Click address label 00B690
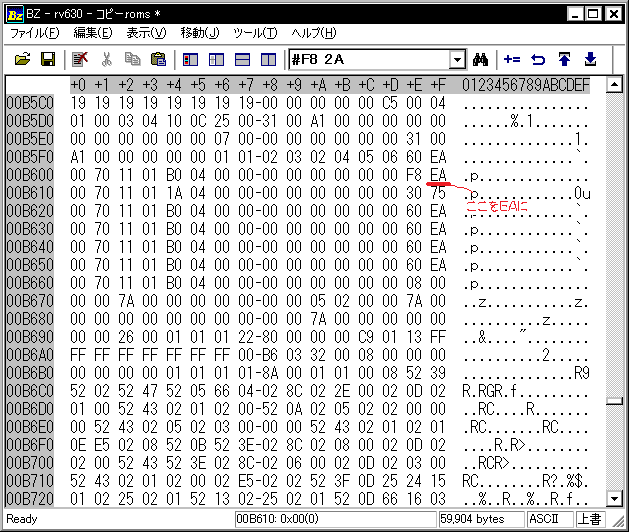 tap(30, 337)
